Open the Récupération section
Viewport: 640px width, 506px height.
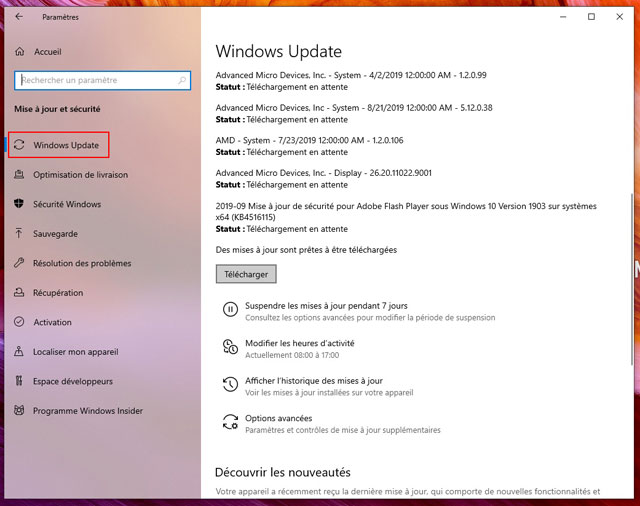(58, 293)
